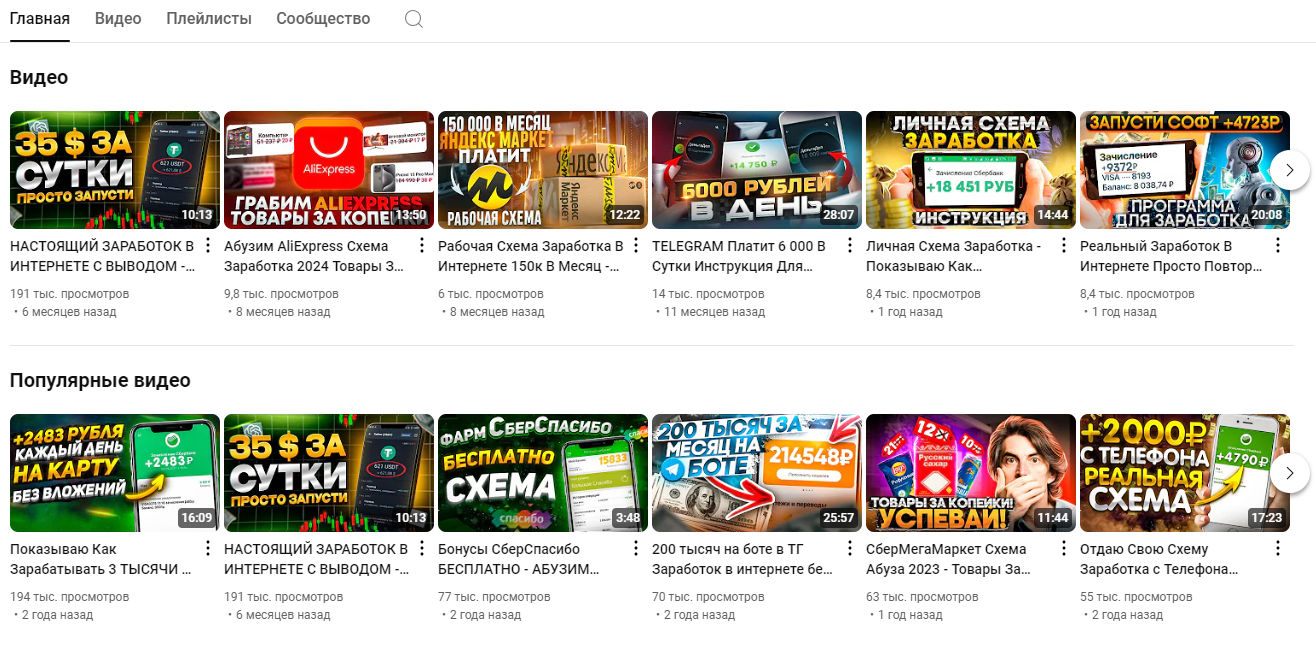Click the 14 тыс. просмотров text
Image resolution: width=1316 pixels, height=647 pixels.
[708, 294]
